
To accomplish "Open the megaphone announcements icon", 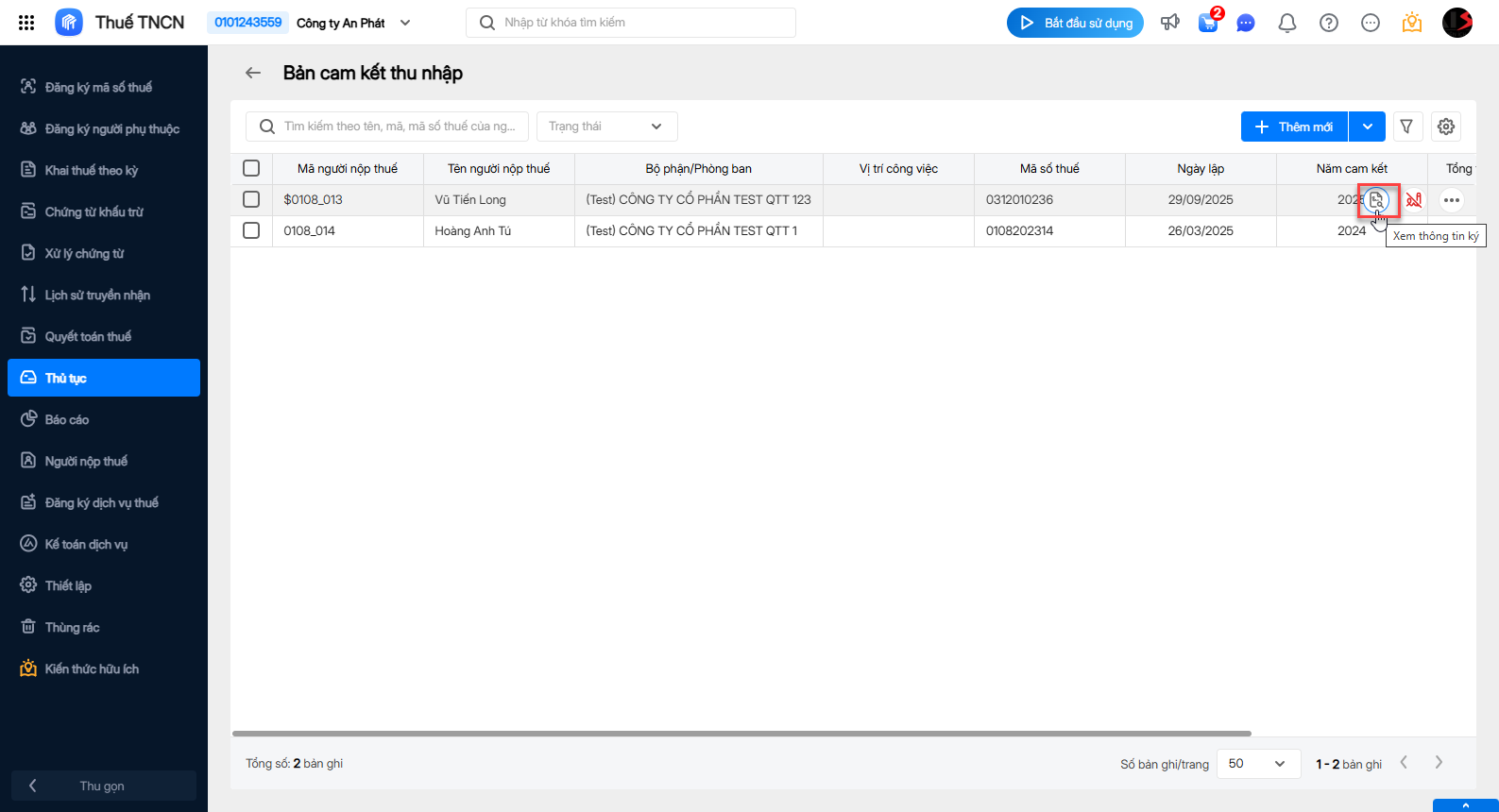I will (1170, 23).
